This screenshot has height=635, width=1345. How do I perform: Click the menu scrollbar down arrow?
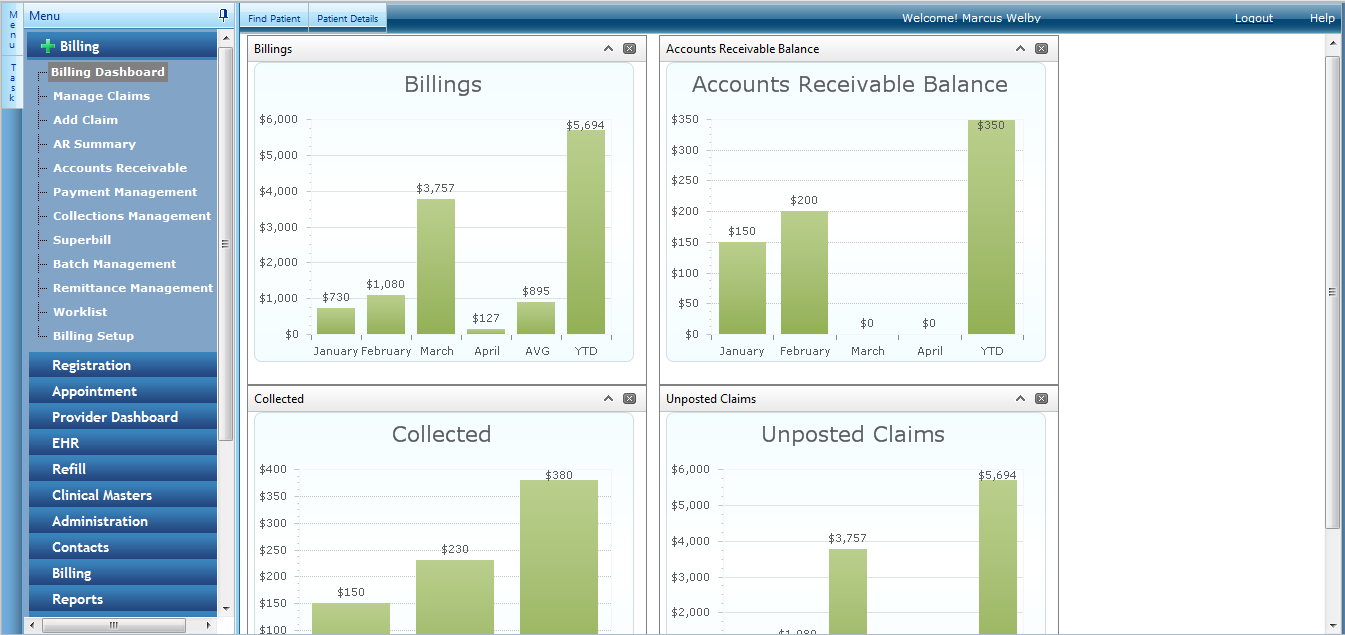pos(225,608)
